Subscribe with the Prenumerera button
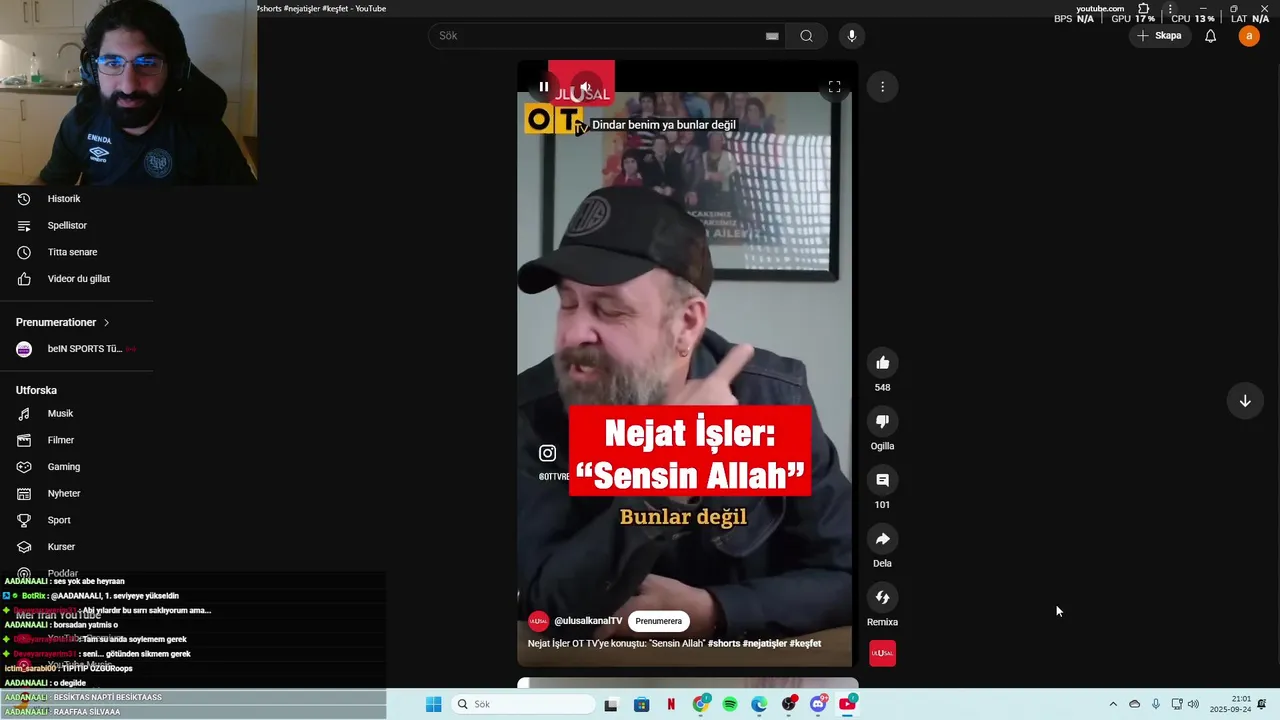 pos(658,621)
